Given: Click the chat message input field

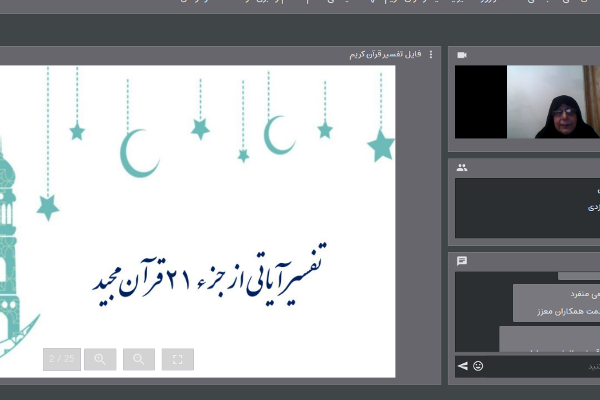Looking at the screenshot, I should tap(540, 366).
